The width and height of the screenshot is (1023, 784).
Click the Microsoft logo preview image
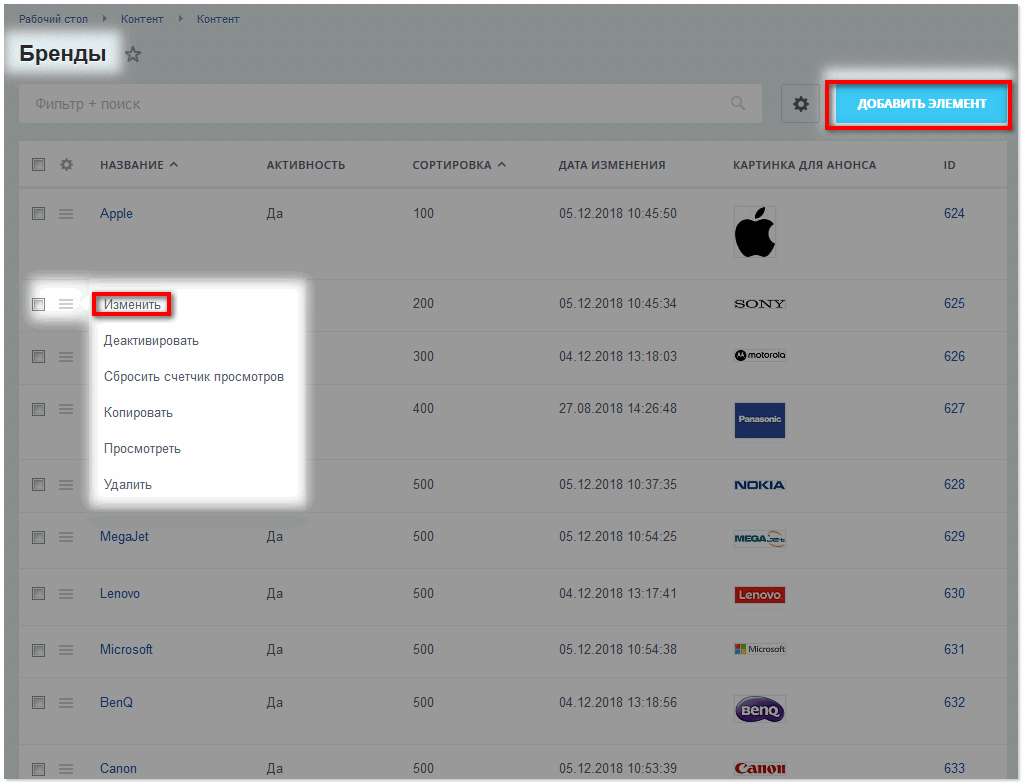(759, 649)
